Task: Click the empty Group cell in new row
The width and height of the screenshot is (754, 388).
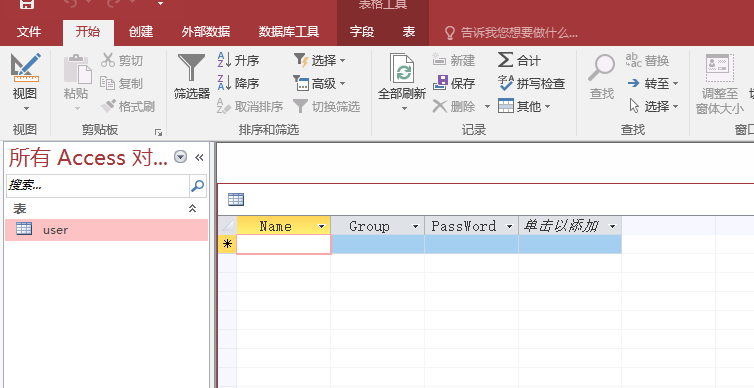Action: pos(377,244)
